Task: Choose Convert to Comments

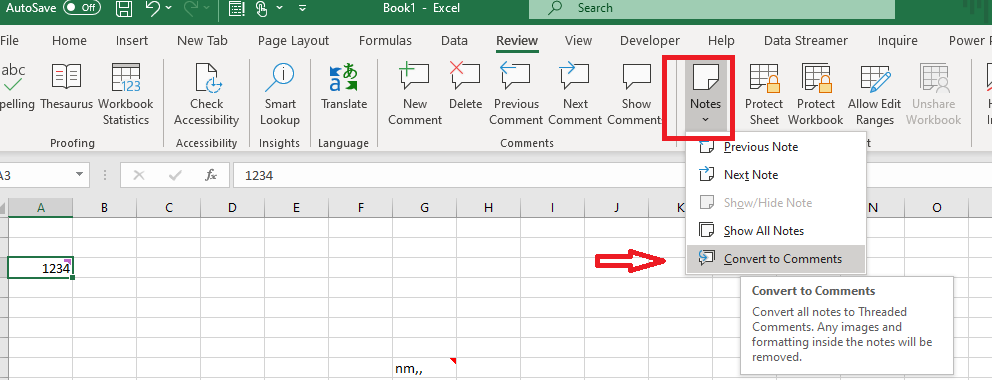Action: point(776,259)
